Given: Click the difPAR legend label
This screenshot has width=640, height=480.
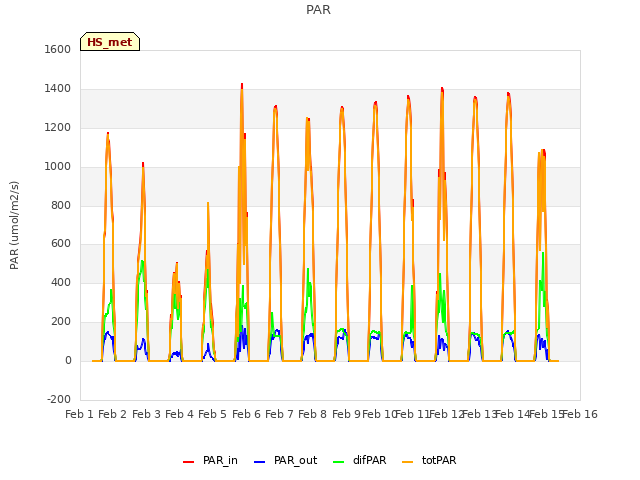Looking at the screenshot, I should pyautogui.click(x=369, y=460).
